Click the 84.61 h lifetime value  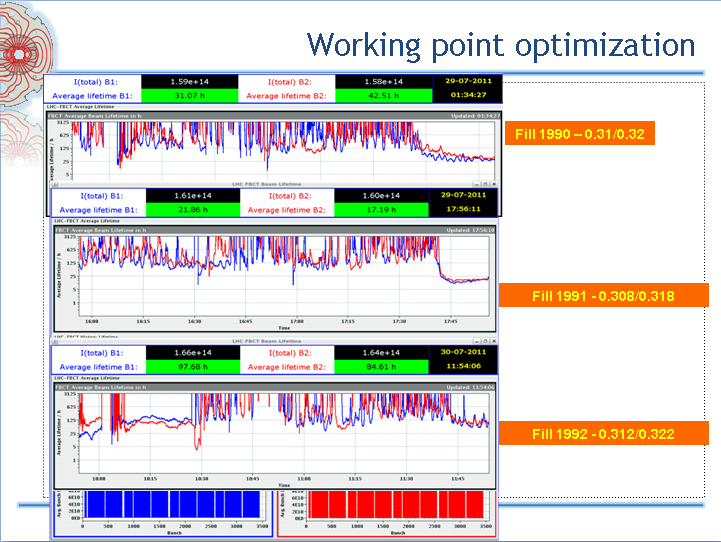pos(381,367)
